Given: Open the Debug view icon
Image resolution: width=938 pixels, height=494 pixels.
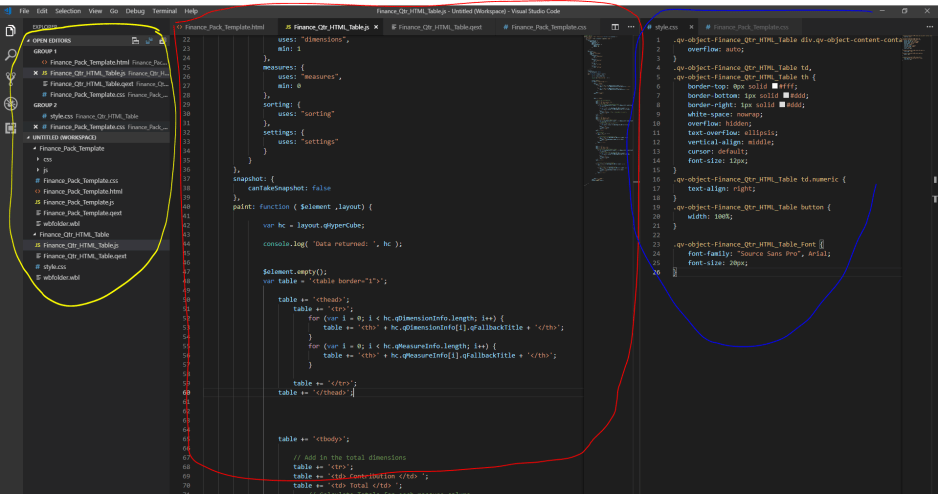Looking at the screenshot, I should [x=10, y=103].
